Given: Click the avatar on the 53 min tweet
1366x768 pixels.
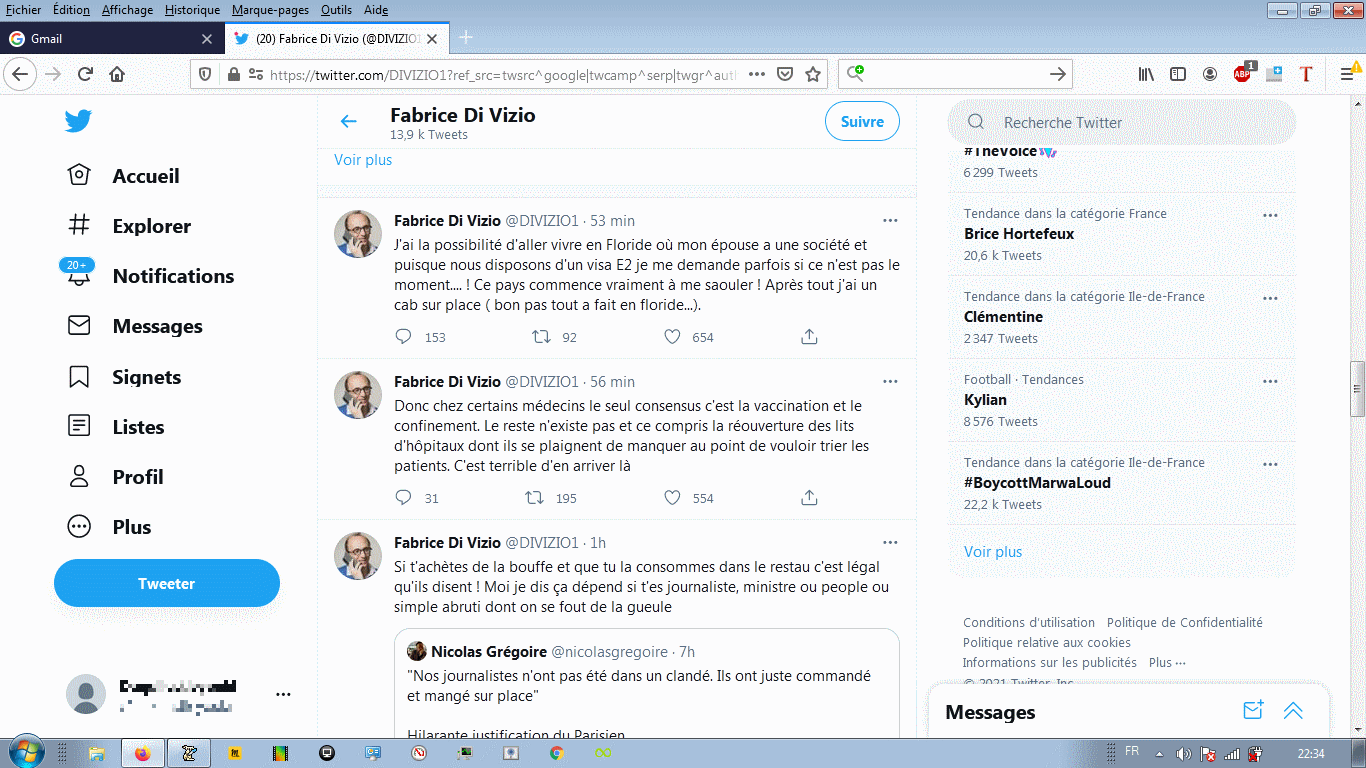Looking at the screenshot, I should tap(357, 234).
